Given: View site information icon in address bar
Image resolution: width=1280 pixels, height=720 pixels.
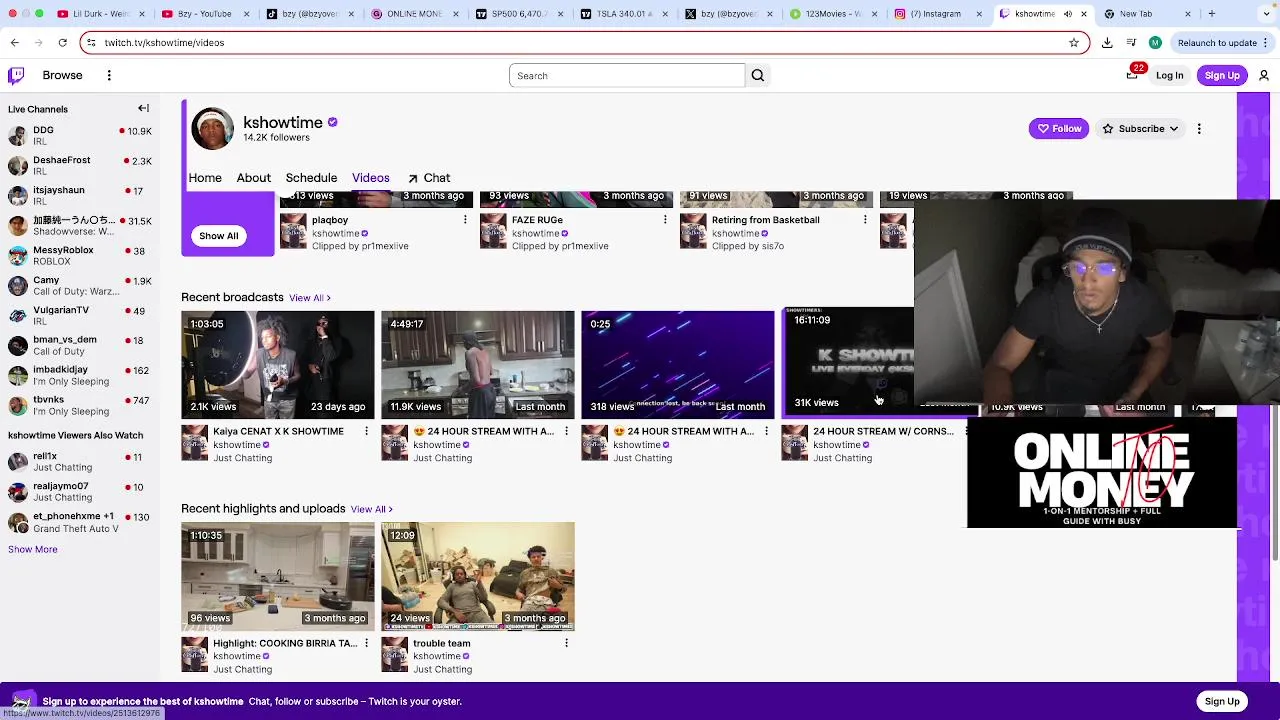Looking at the screenshot, I should click(x=92, y=42).
